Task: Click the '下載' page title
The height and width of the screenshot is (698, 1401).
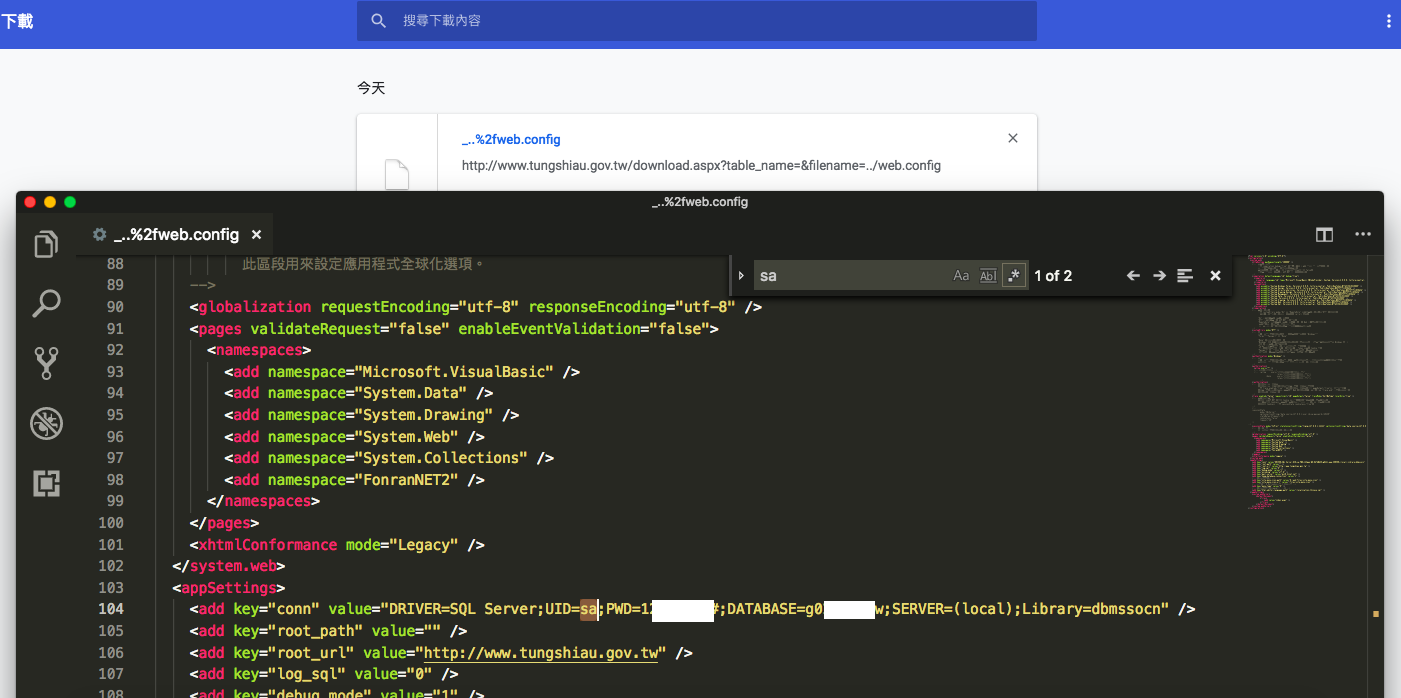Action: coord(17,21)
